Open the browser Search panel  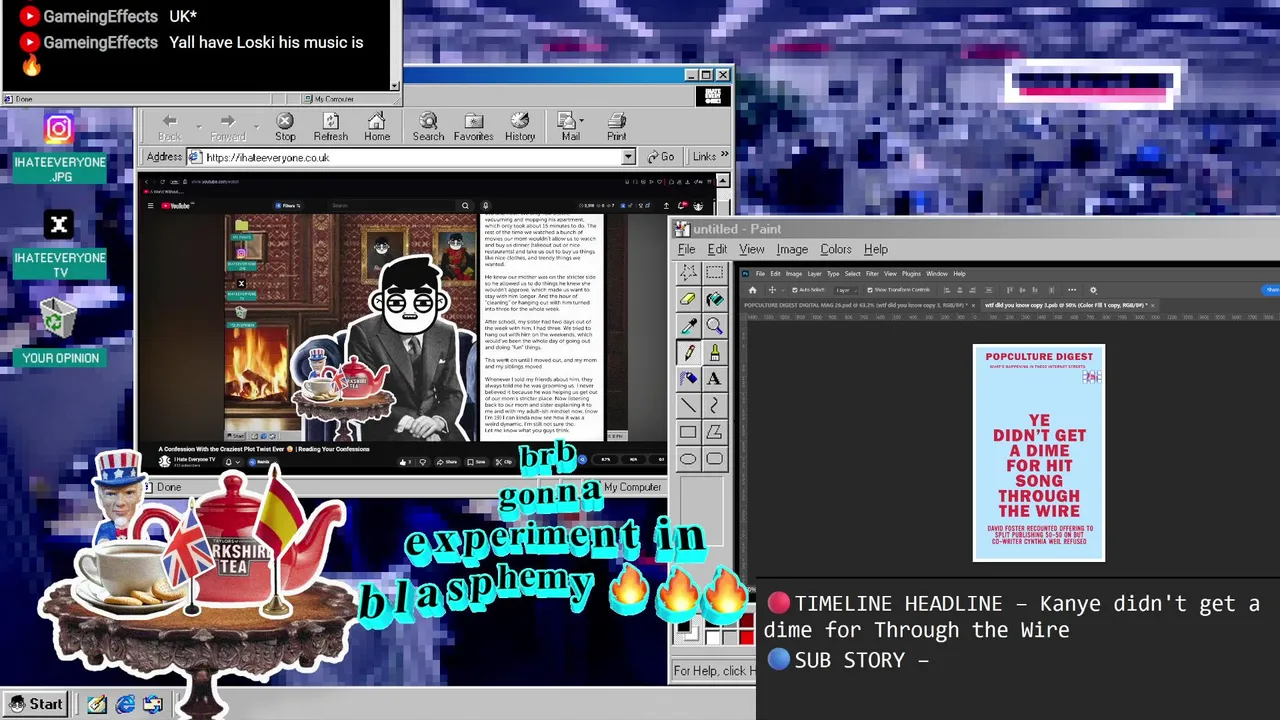(x=428, y=127)
